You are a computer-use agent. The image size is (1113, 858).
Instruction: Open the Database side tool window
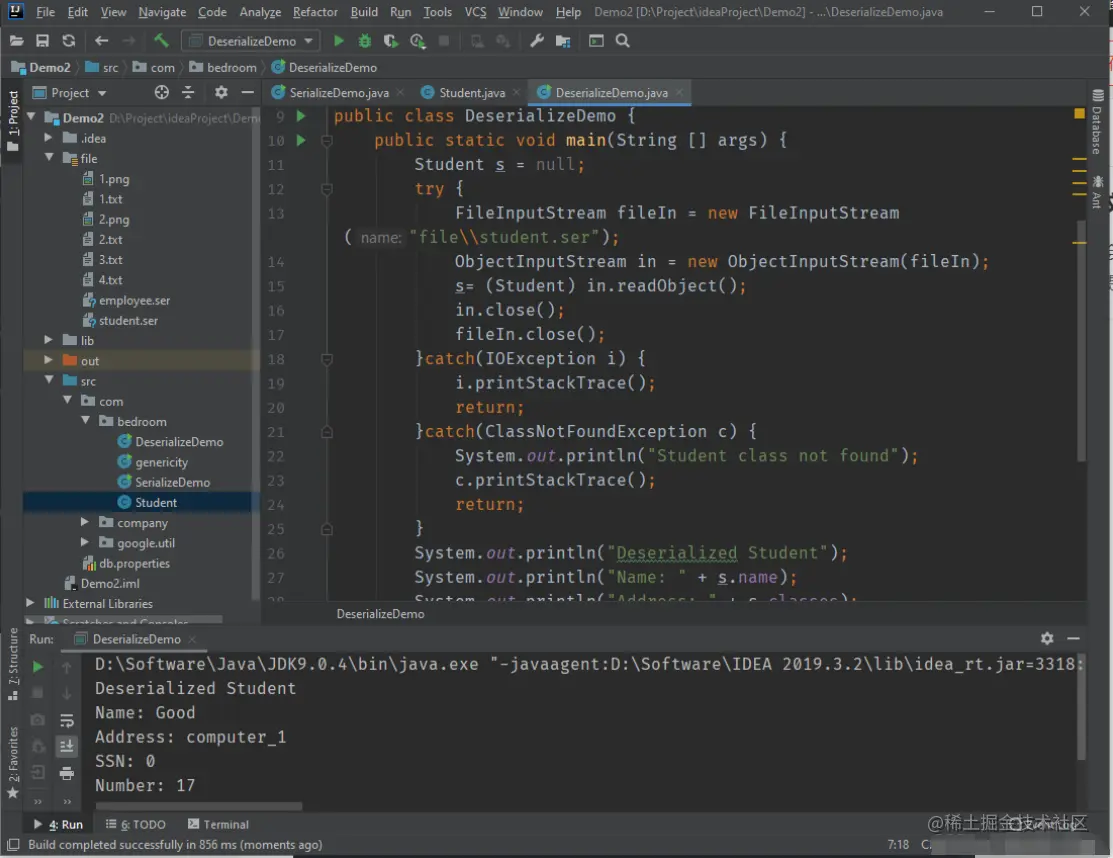coord(1097,121)
